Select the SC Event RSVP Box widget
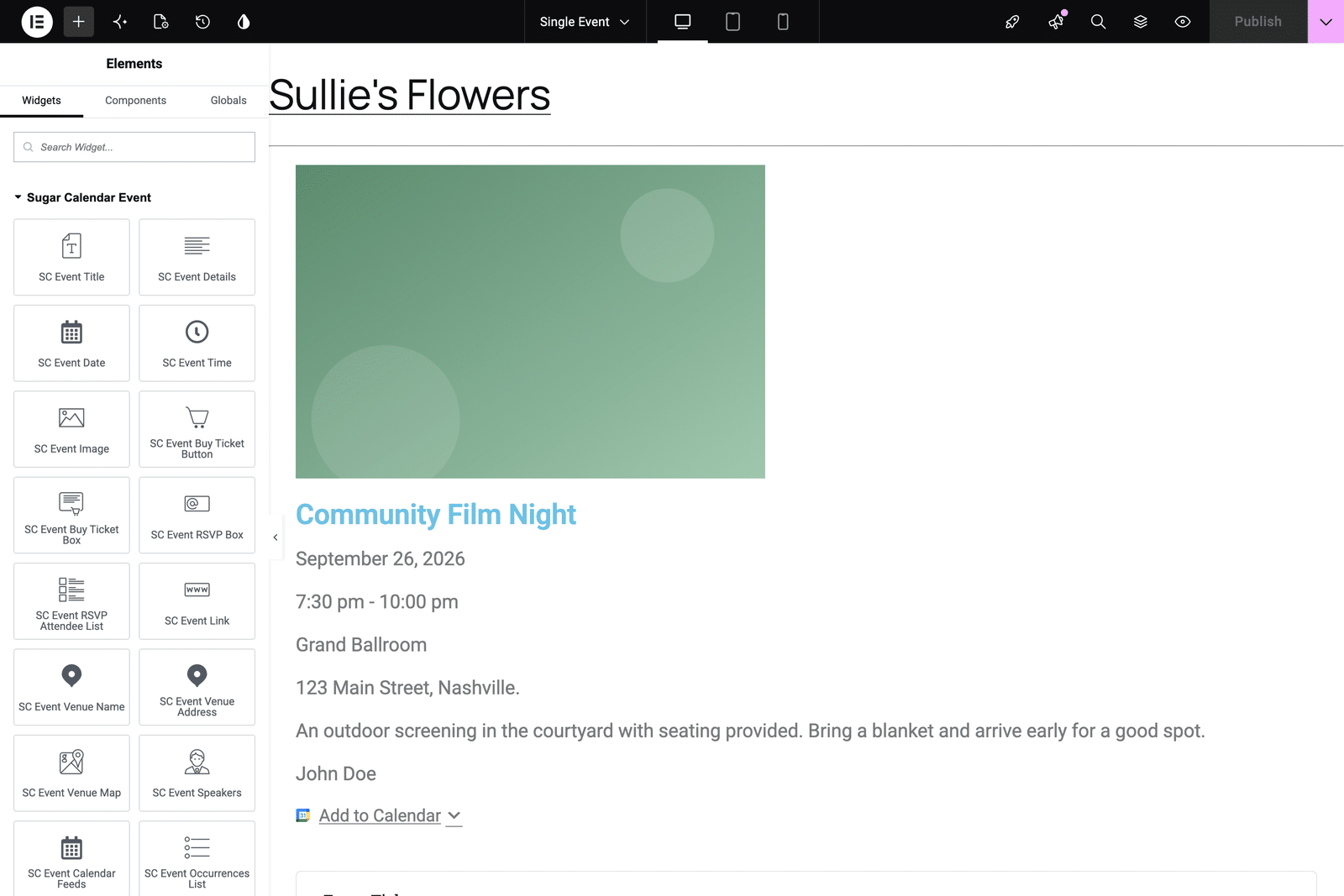 (x=197, y=516)
